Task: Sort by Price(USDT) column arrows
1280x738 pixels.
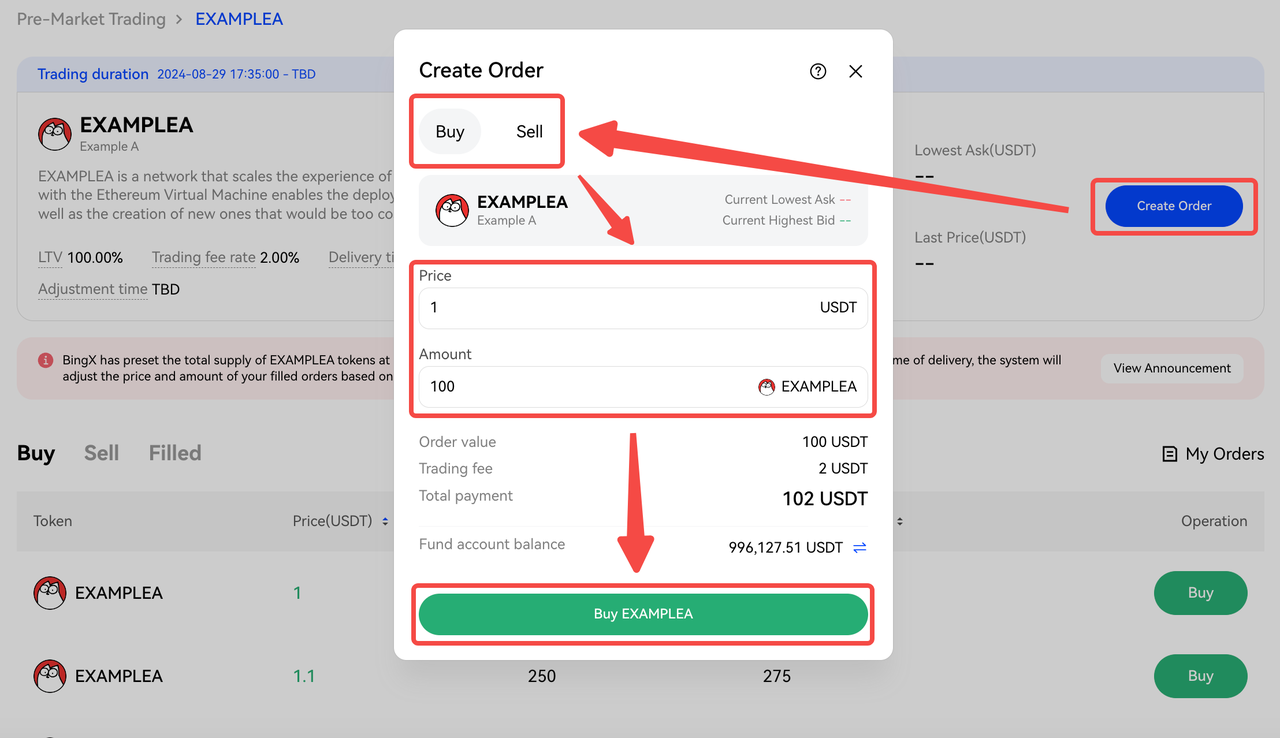Action: tap(385, 522)
